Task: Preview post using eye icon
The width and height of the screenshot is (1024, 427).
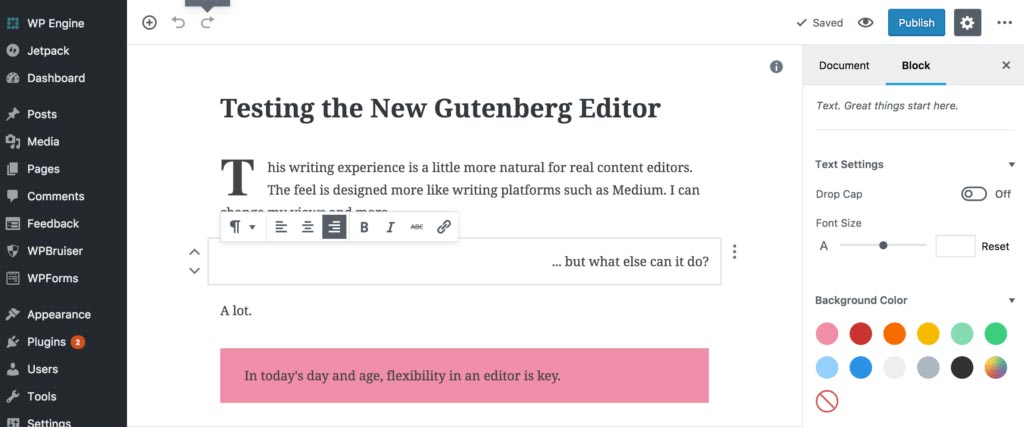Action: click(865, 23)
